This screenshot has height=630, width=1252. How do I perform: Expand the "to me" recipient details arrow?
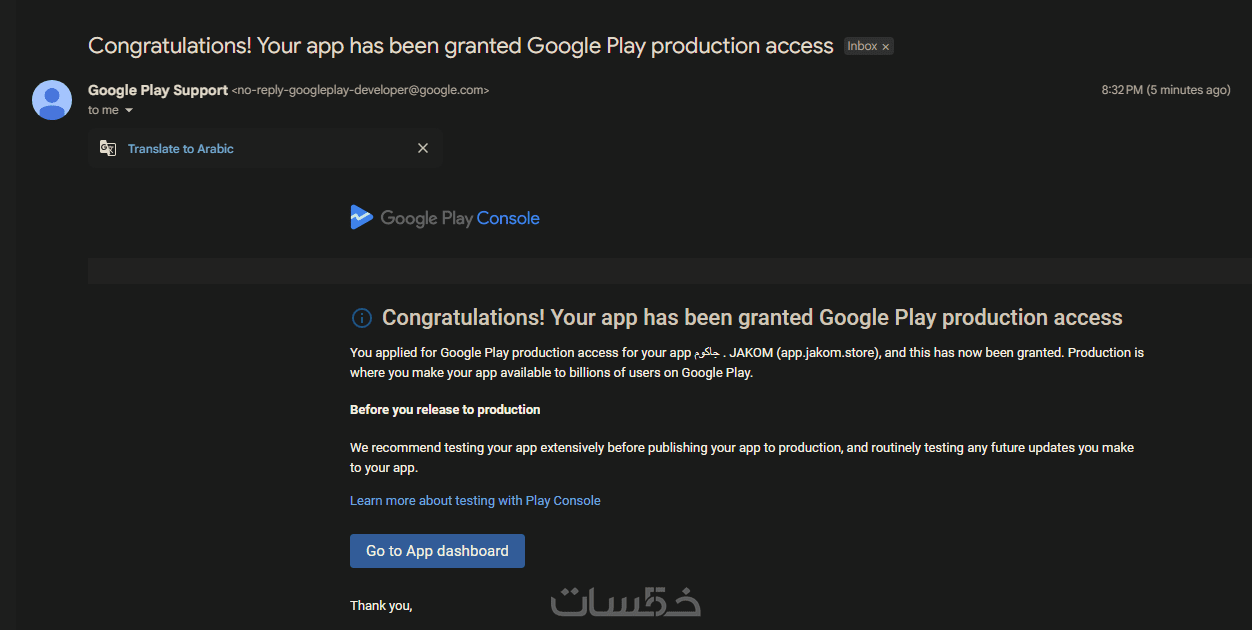pos(129,111)
